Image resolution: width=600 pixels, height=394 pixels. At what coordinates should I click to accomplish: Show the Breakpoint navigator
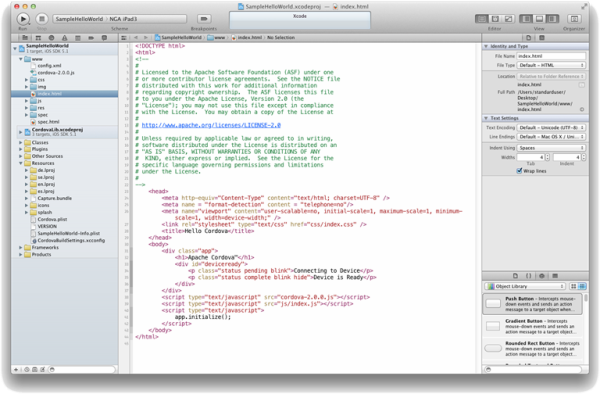coord(91,37)
